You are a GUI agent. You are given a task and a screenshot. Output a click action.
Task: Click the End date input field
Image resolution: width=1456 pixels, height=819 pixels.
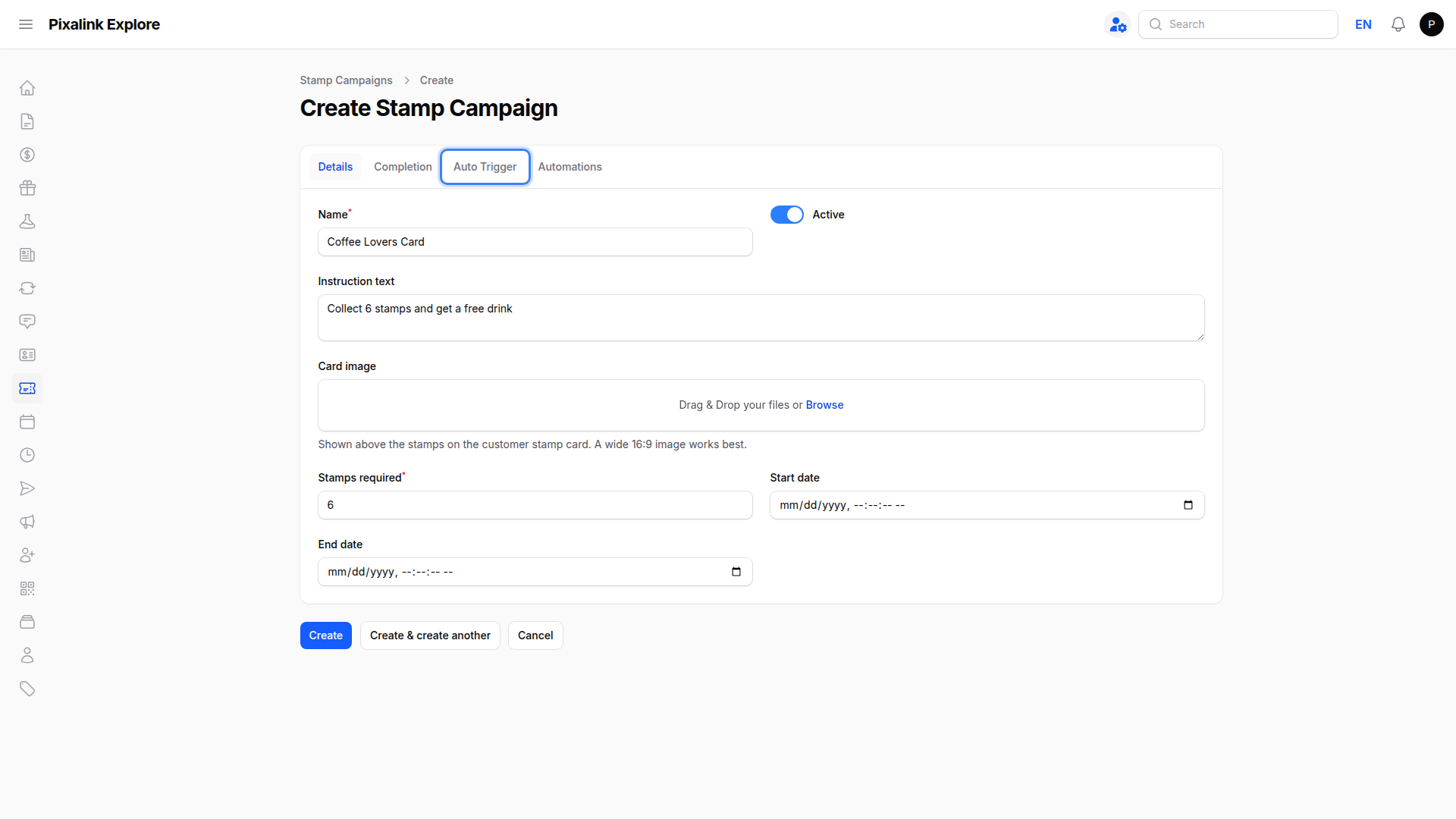(535, 572)
